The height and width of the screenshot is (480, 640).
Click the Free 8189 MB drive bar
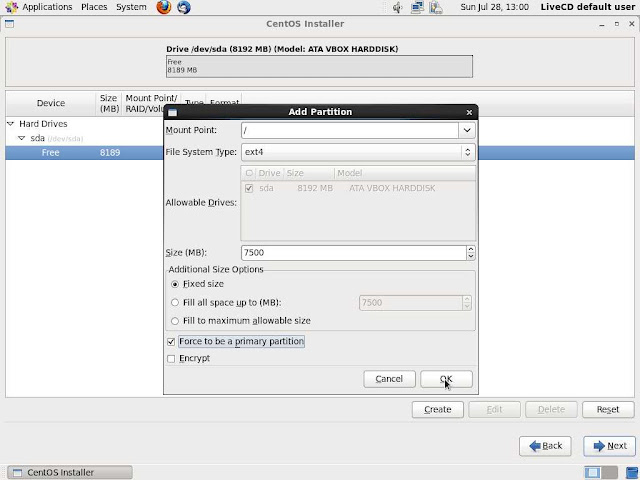[319, 66]
